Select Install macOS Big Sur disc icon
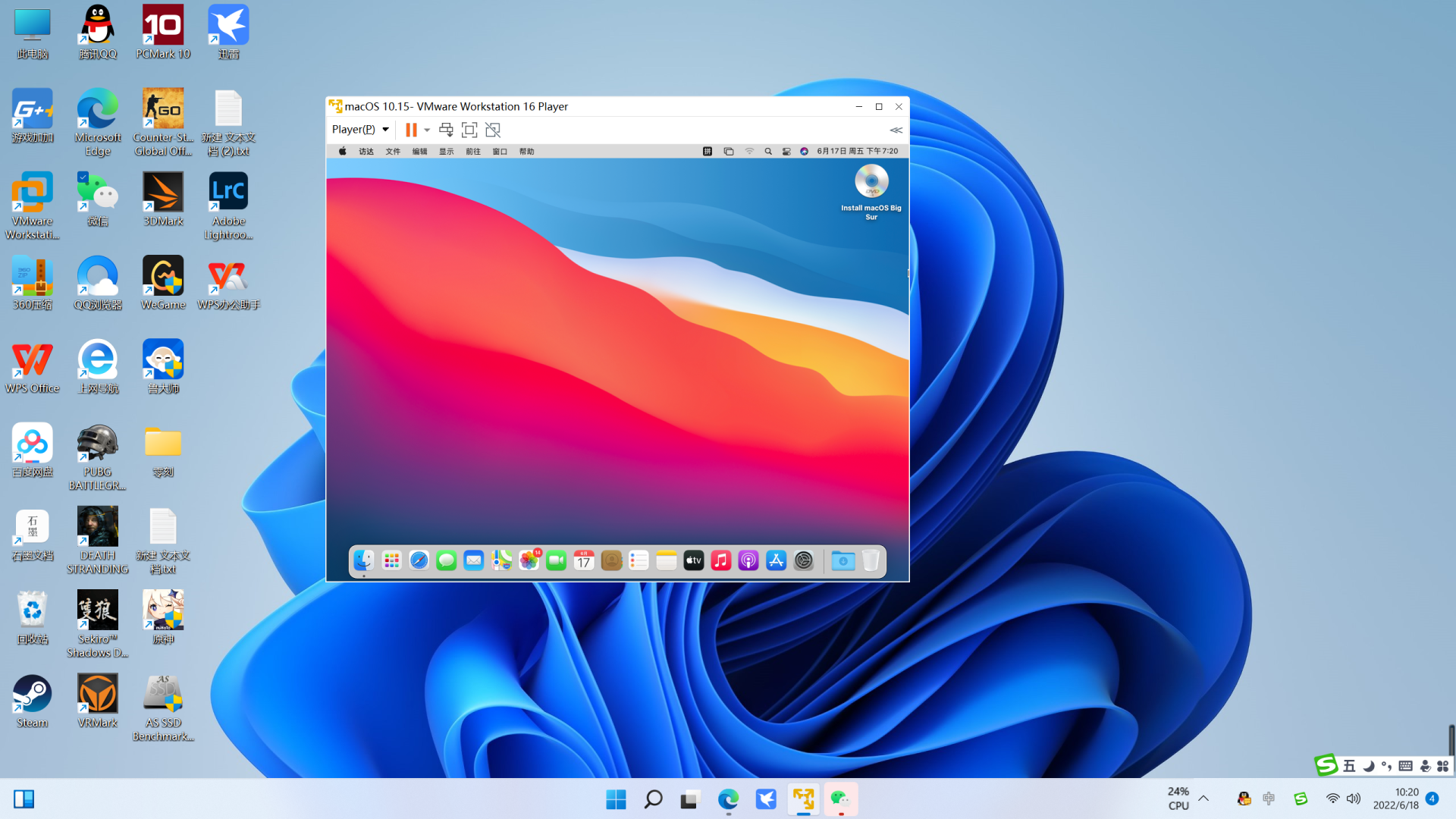 871,192
